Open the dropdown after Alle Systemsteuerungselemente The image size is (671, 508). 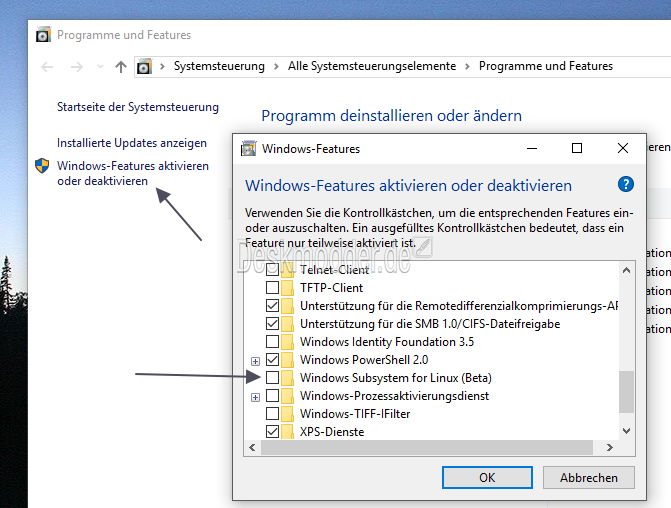(x=467, y=66)
